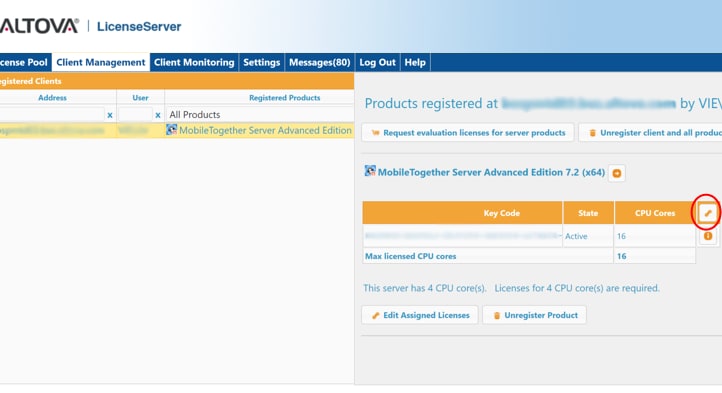Click the Altova logo
Screen dimensions: 722x393
tap(39, 26)
